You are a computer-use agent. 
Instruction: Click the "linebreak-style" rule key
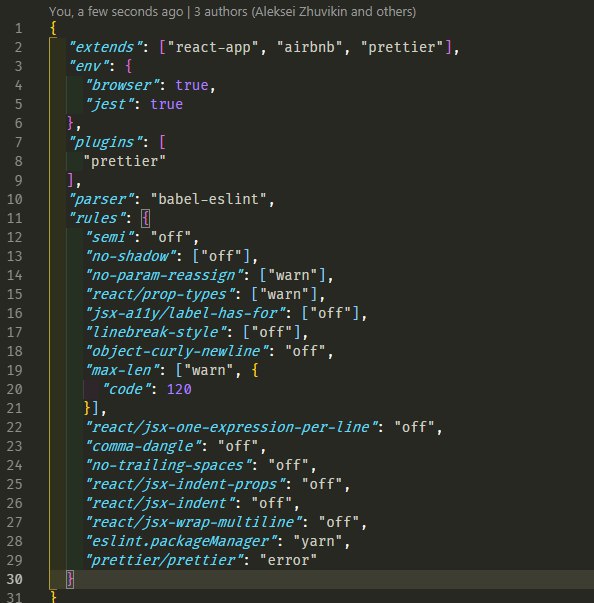156,332
